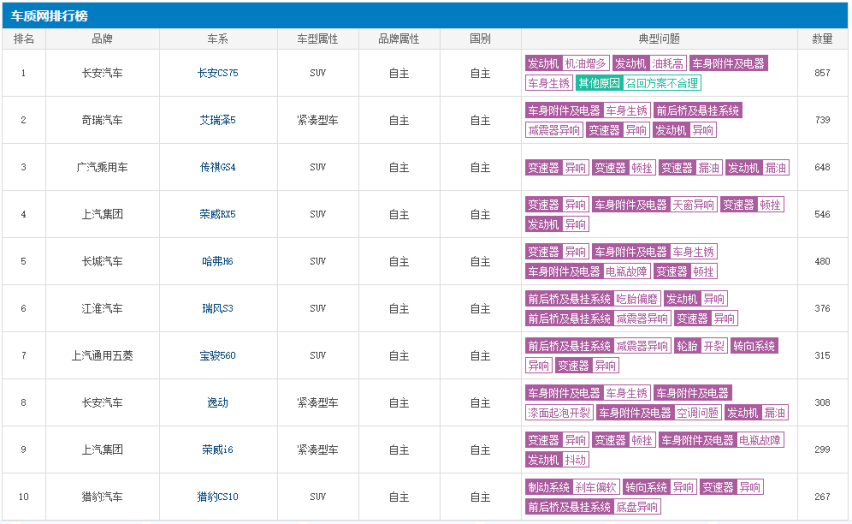Click the 长安汽车 brand in rank 1 row
The image size is (852, 524).
[x=102, y=73]
